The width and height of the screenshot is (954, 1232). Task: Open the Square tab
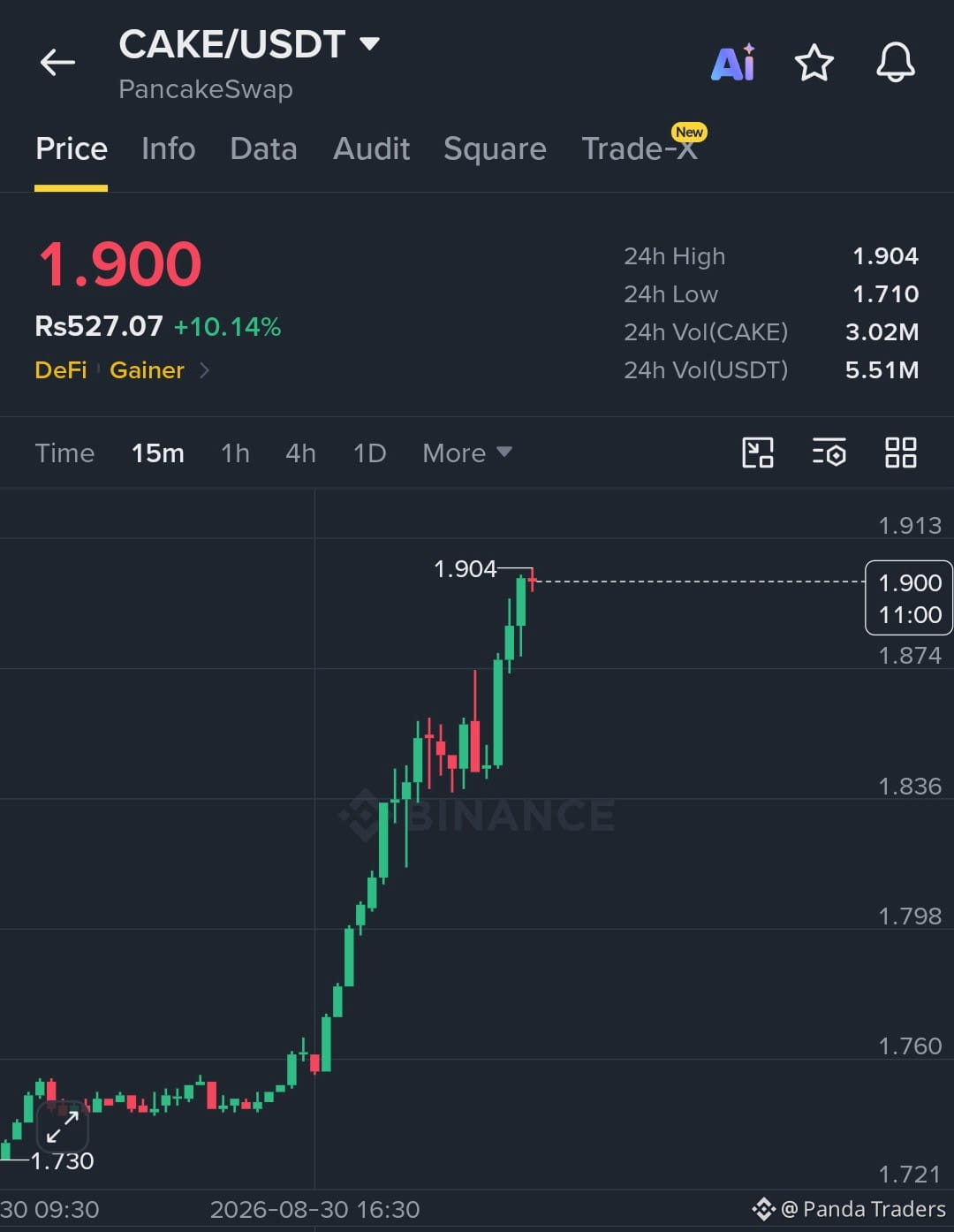point(495,149)
